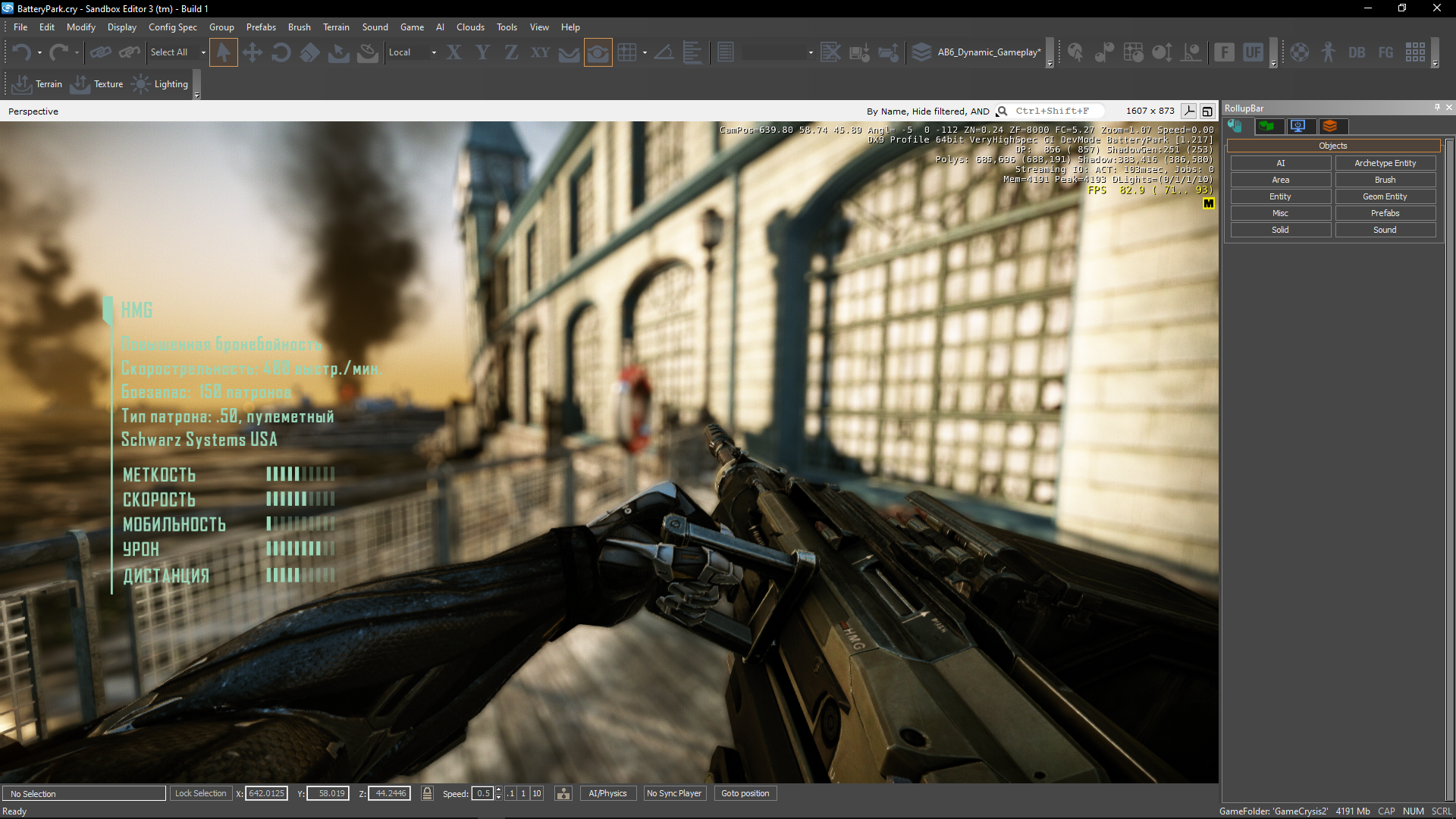Click the Link objects chain icon
Viewport: 1456px width, 819px height.
[x=100, y=52]
